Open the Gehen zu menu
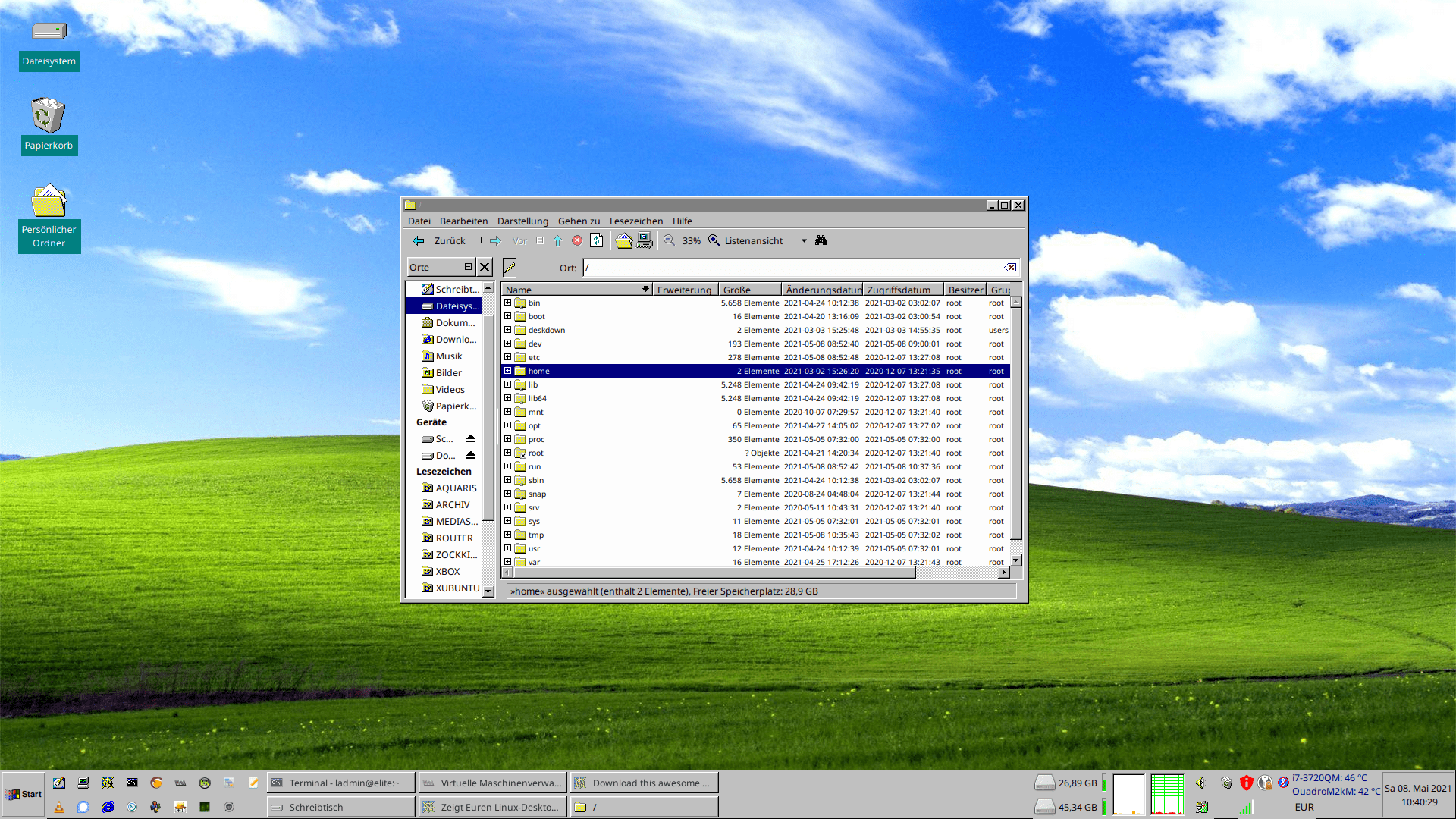 578,221
